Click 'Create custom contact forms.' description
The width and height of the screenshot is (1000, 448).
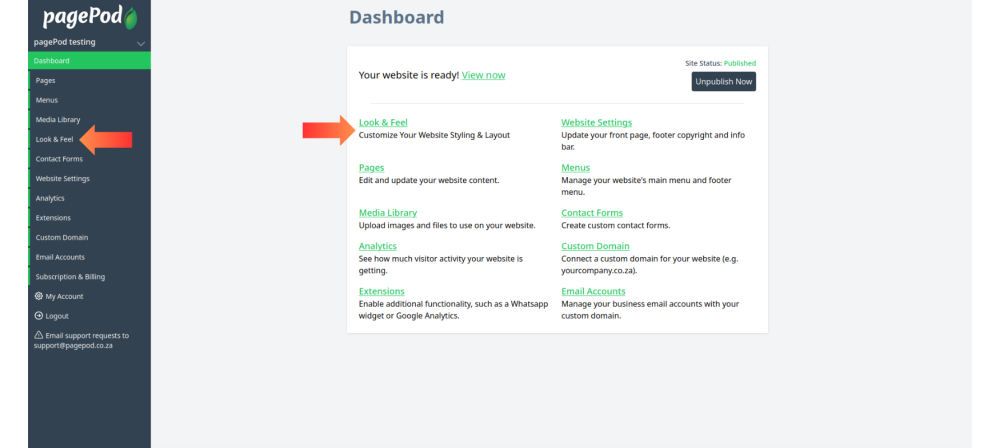click(x=616, y=225)
